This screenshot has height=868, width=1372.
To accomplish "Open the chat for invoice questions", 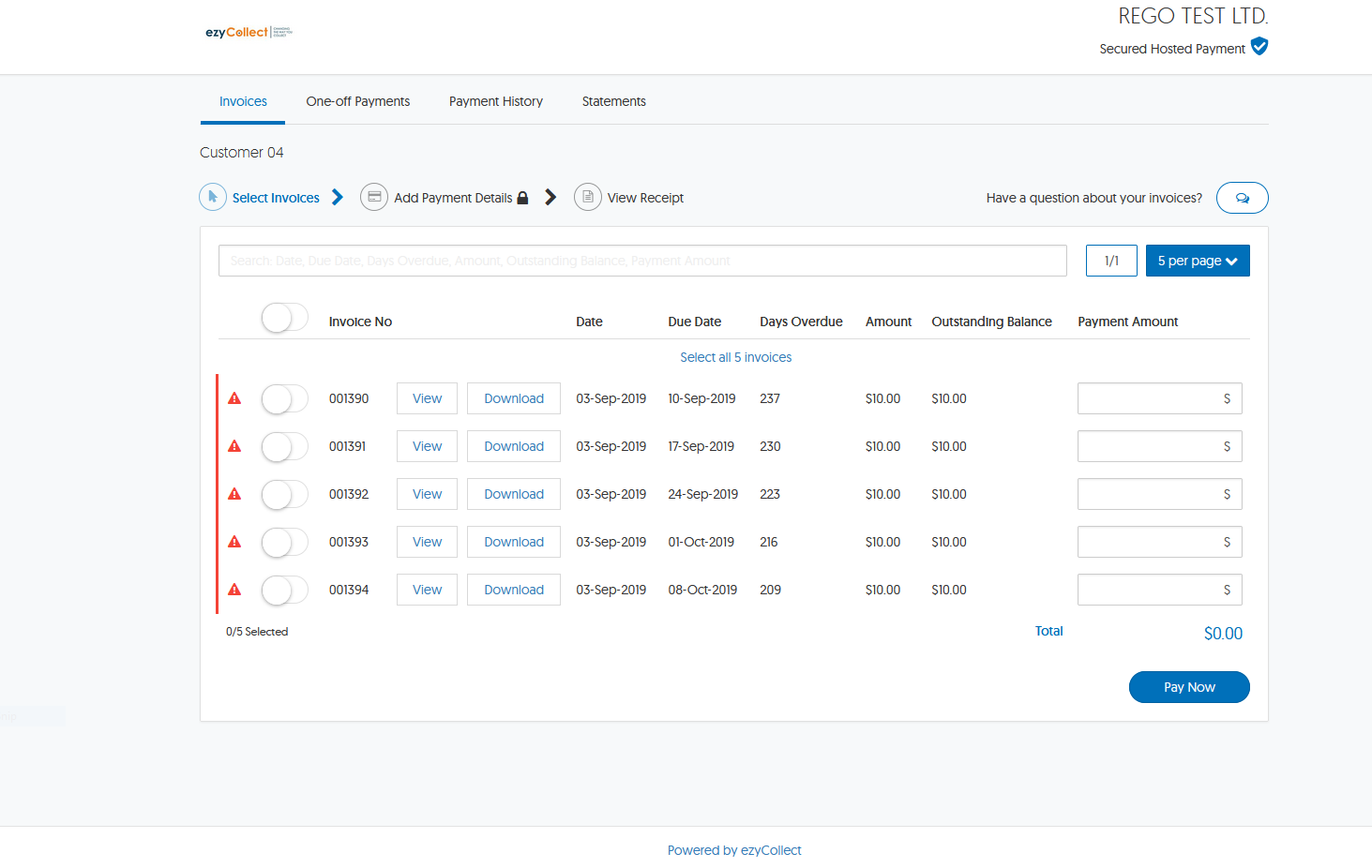I will tap(1243, 198).
